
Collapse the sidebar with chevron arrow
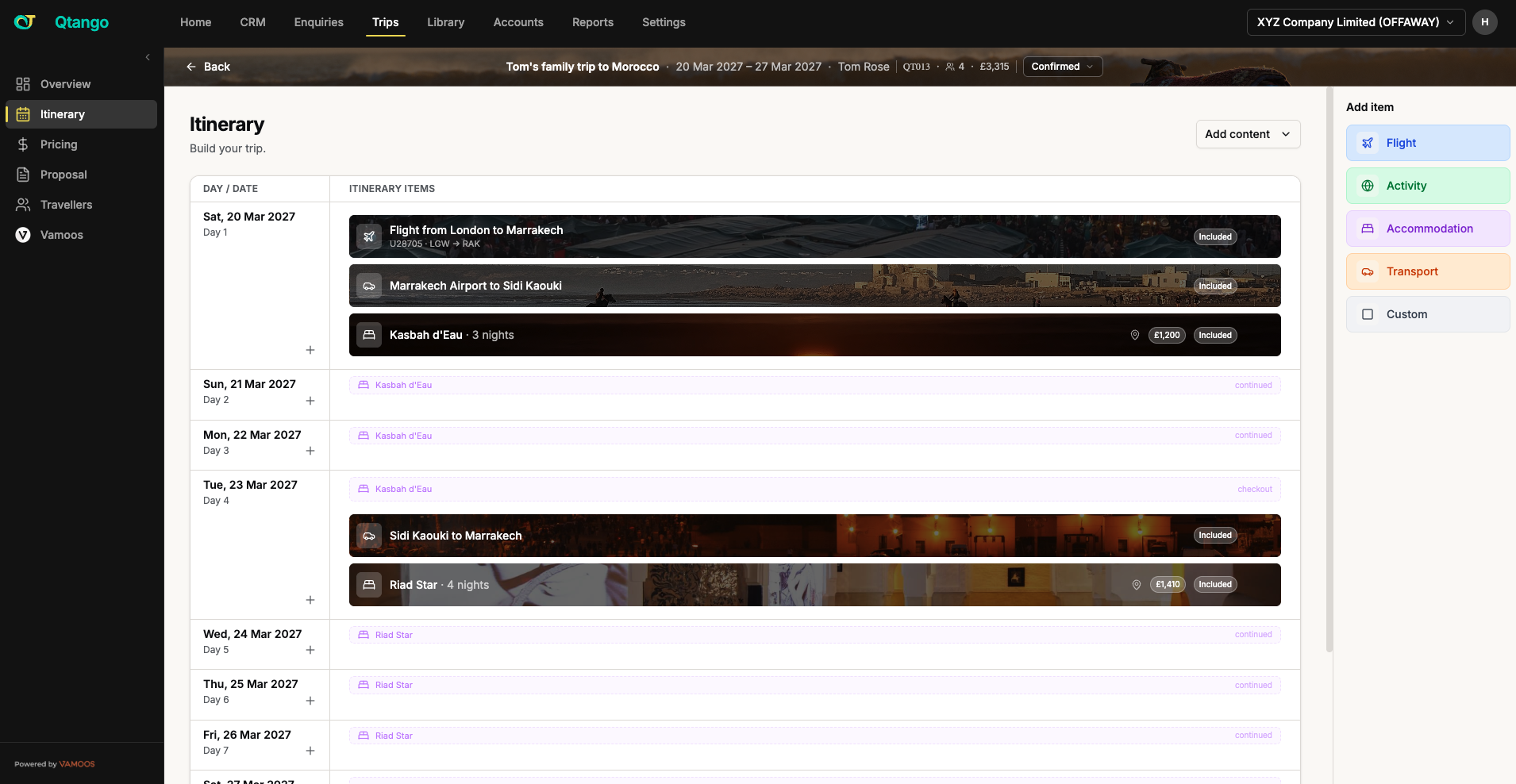point(148,57)
